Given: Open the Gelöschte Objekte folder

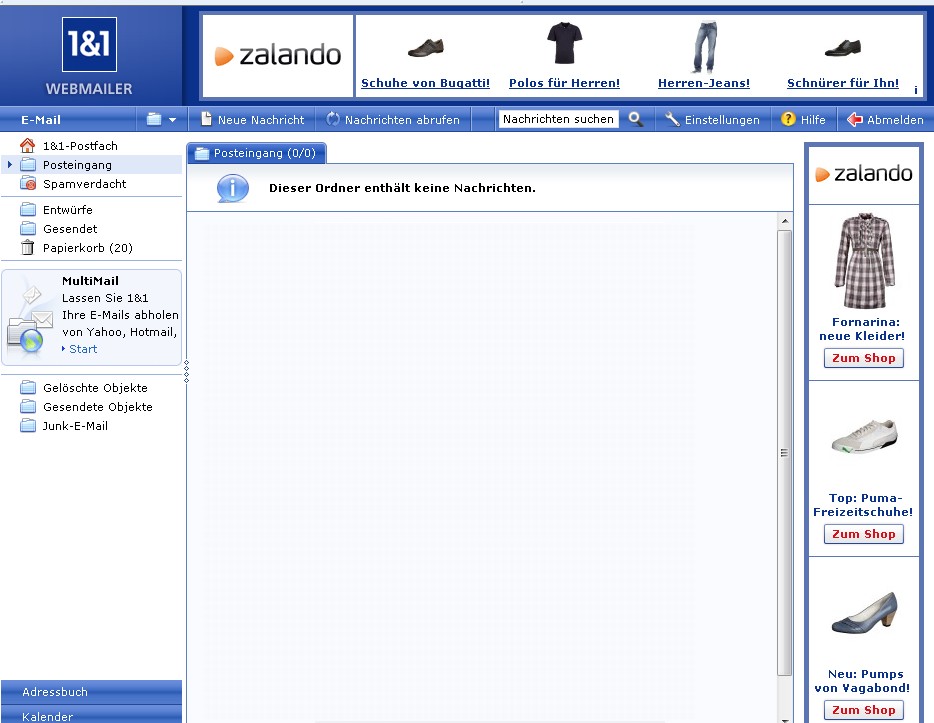Looking at the screenshot, I should click(x=95, y=388).
